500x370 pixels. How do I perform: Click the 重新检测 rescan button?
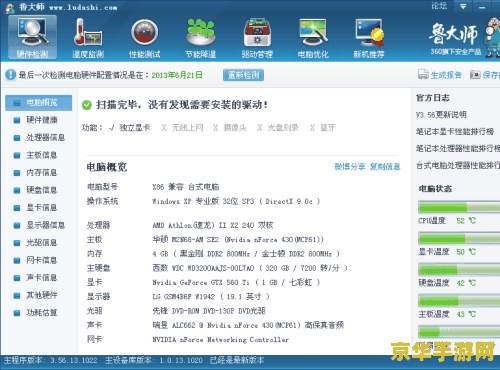[x=243, y=75]
